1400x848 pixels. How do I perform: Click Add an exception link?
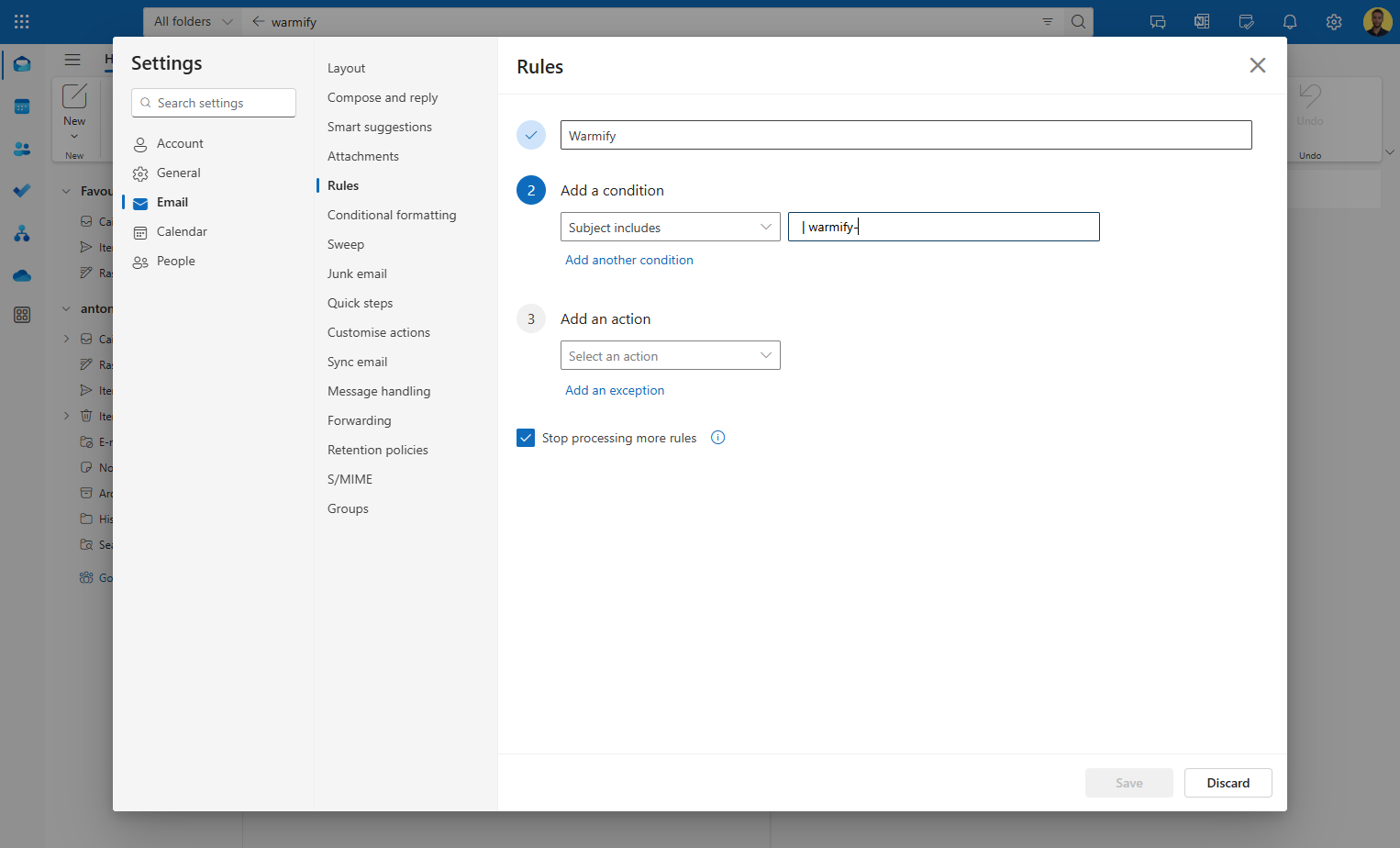[615, 390]
